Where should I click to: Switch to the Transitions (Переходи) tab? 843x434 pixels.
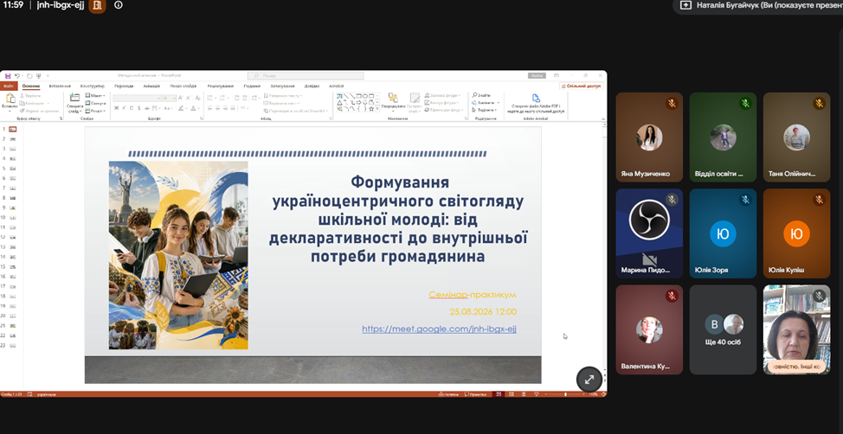point(124,86)
